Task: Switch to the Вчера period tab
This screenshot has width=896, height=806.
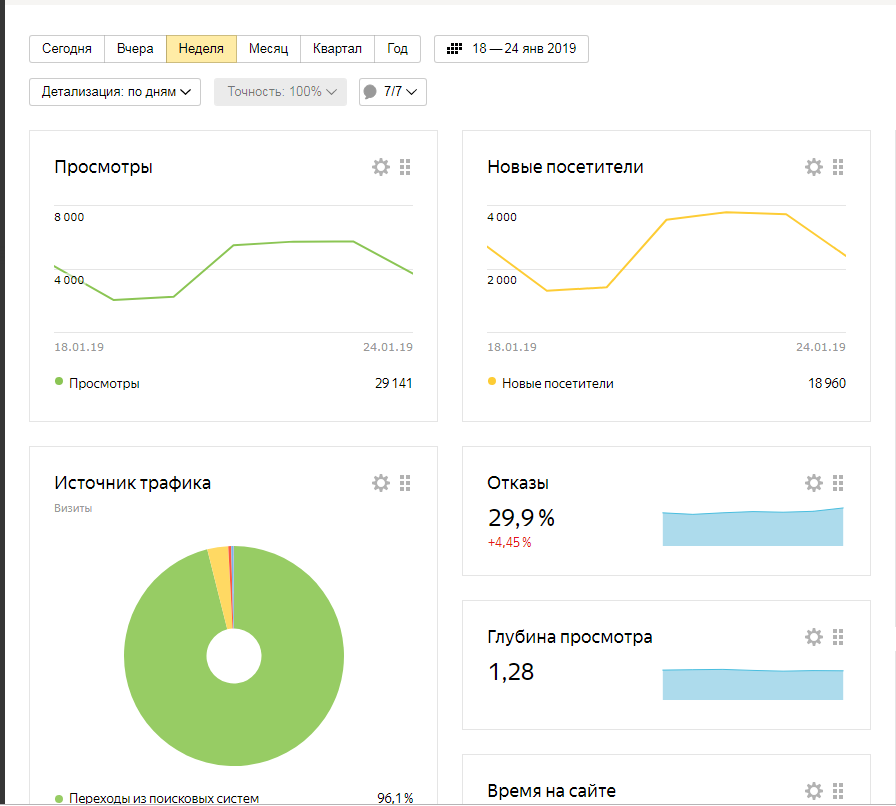Action: 135,49
